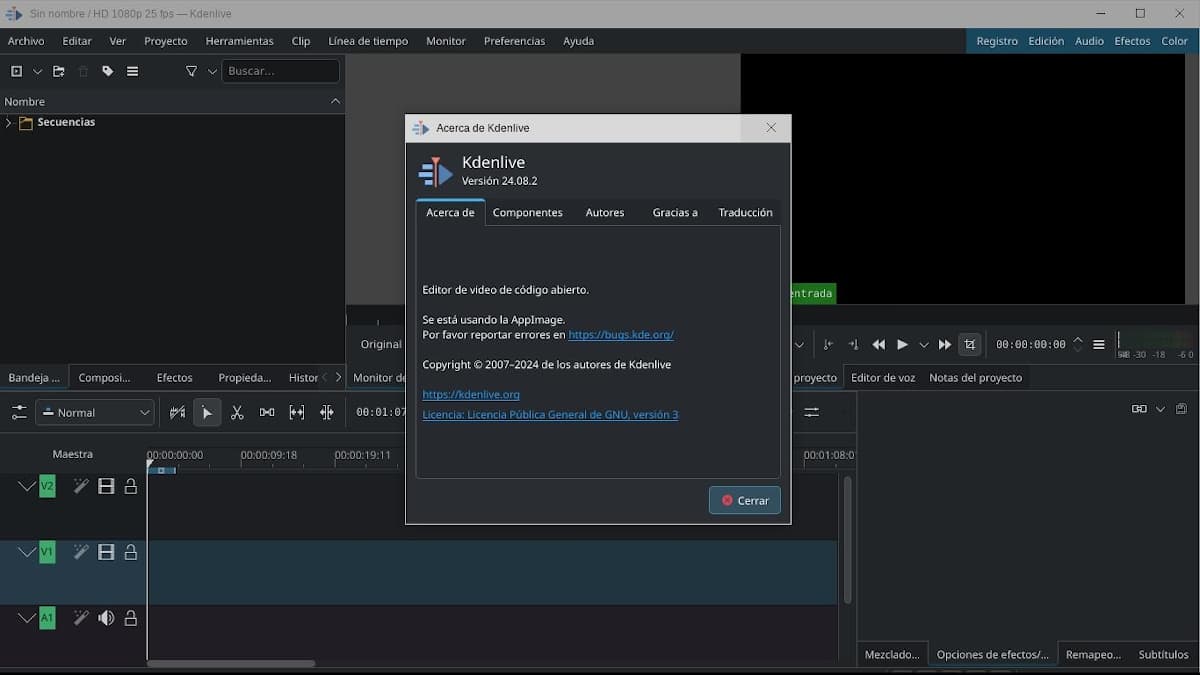This screenshot has width=1200, height=675.
Task: Open the Archivo menu
Action: click(26, 41)
